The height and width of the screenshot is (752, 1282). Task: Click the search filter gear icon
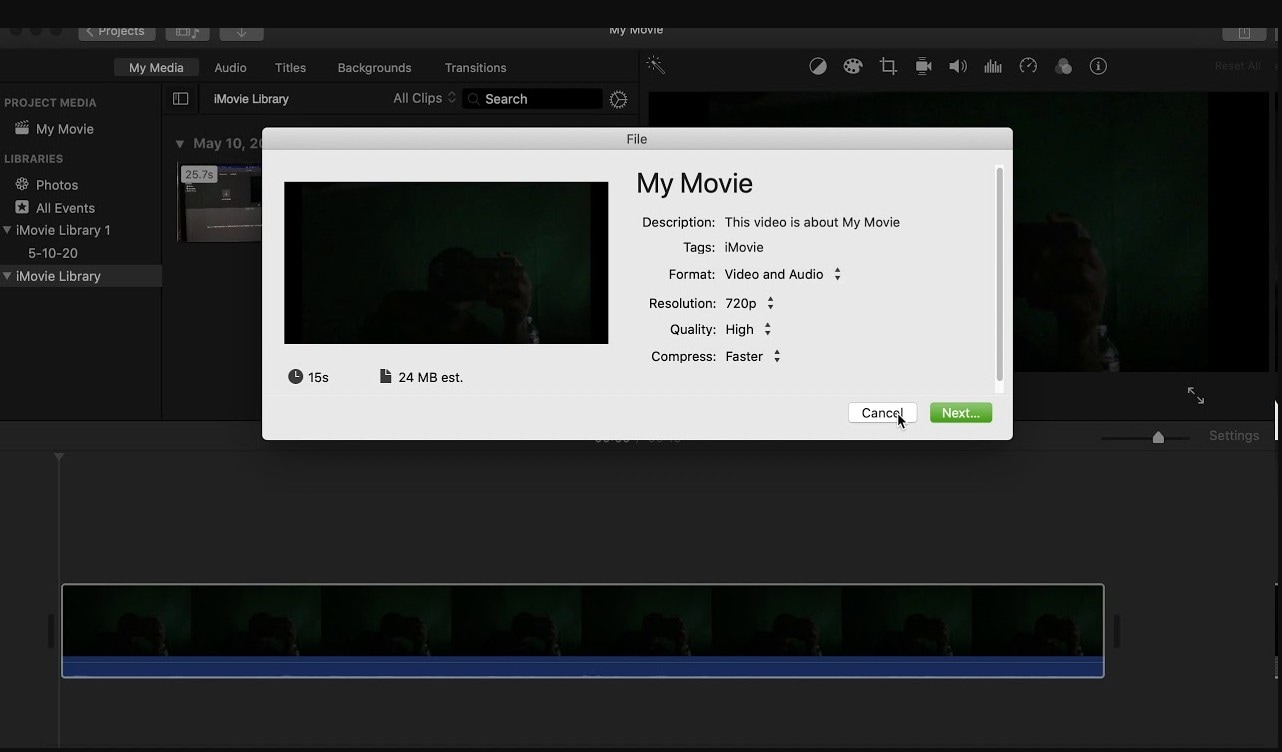618,99
